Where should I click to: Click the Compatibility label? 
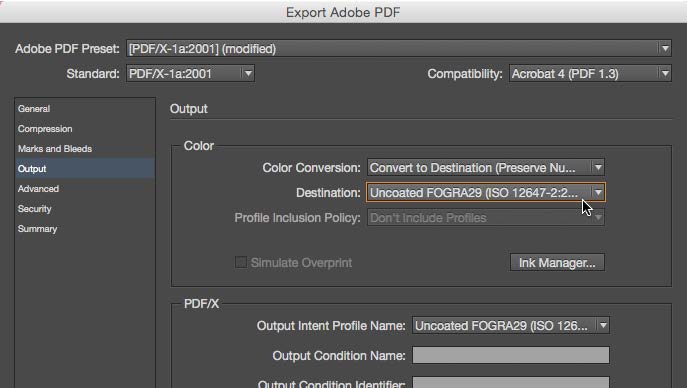(465, 74)
